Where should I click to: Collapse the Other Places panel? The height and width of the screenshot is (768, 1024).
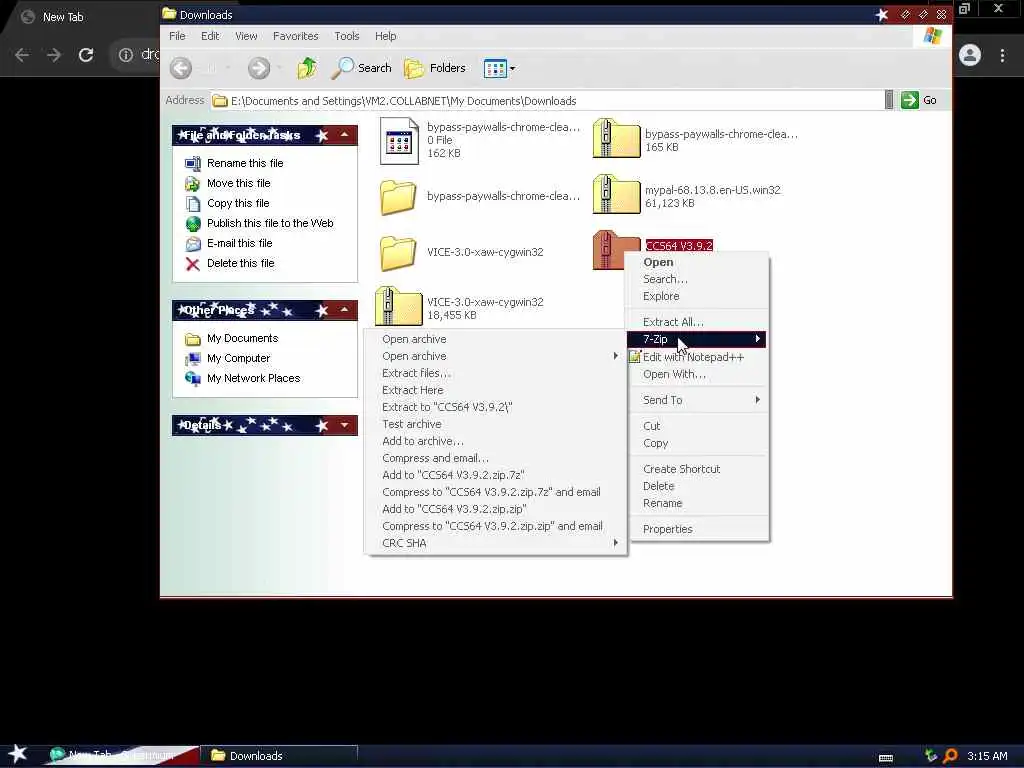click(344, 310)
